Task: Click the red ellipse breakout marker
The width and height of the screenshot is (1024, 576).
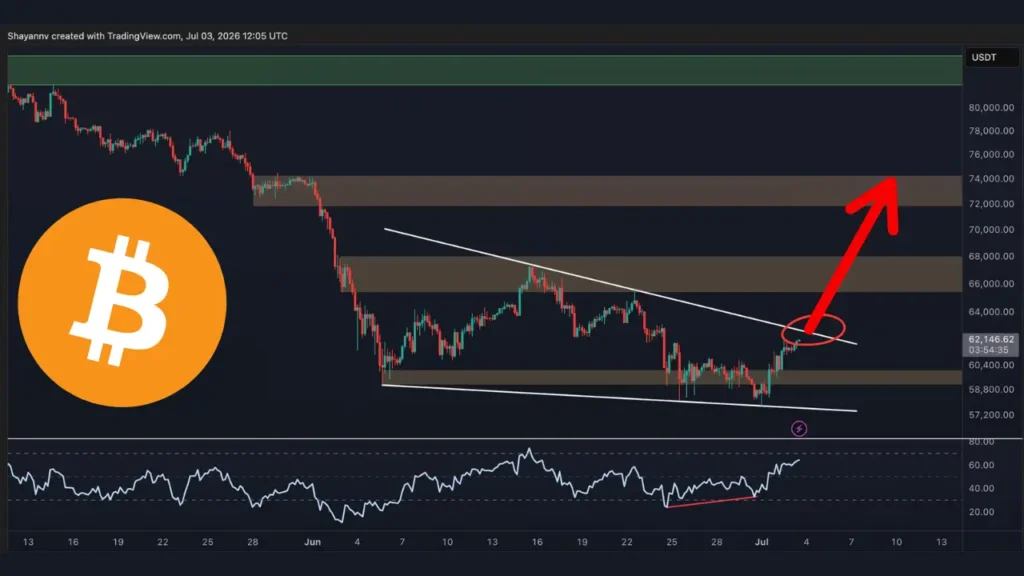Action: coord(813,329)
